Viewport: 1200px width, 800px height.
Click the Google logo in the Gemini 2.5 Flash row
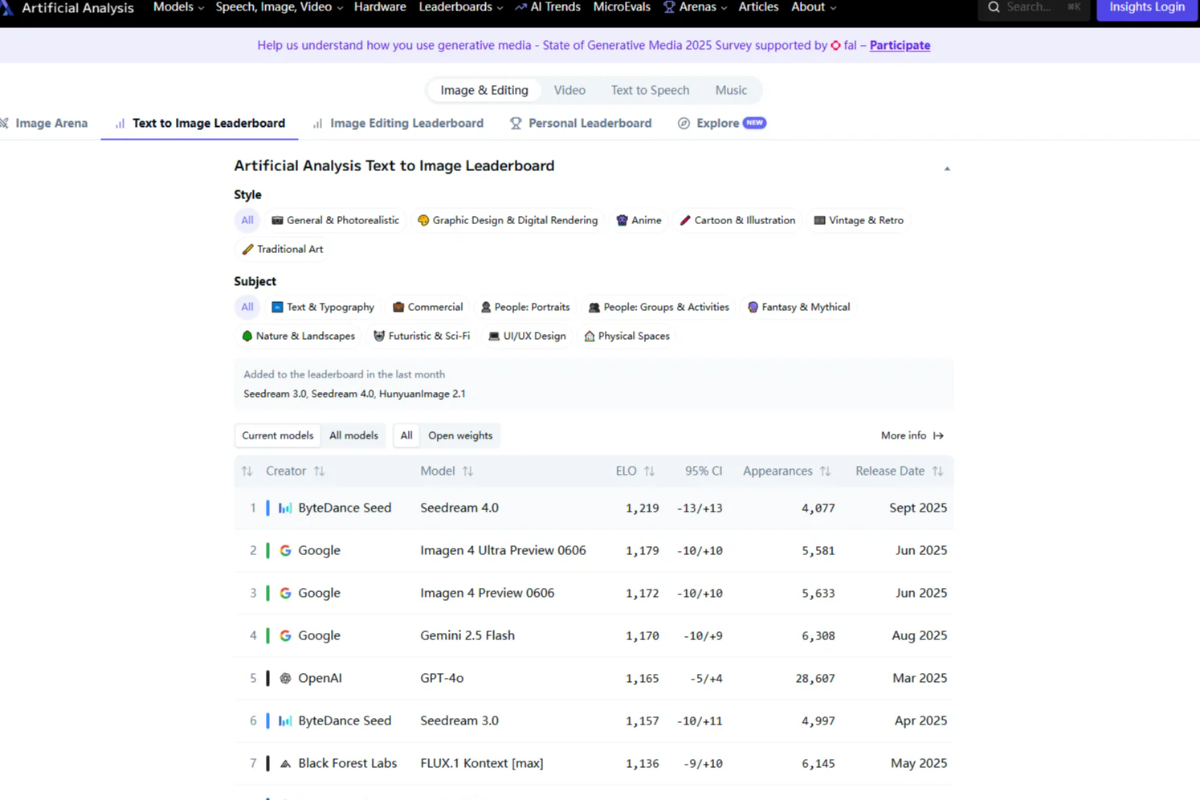285,635
